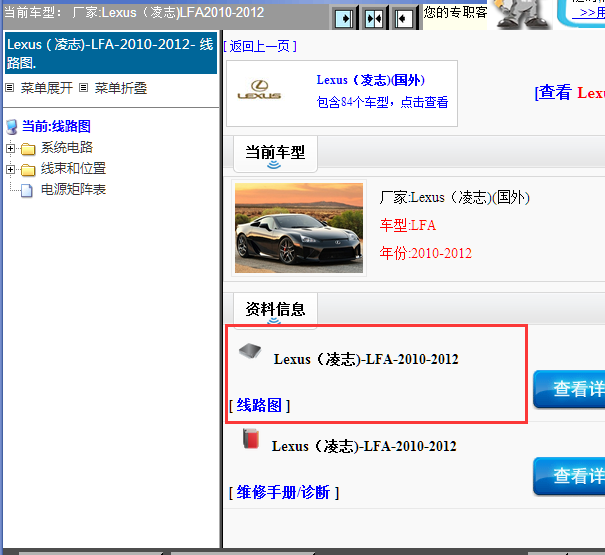Open the 线路图 link
This screenshot has width=605, height=555.
pos(259,405)
